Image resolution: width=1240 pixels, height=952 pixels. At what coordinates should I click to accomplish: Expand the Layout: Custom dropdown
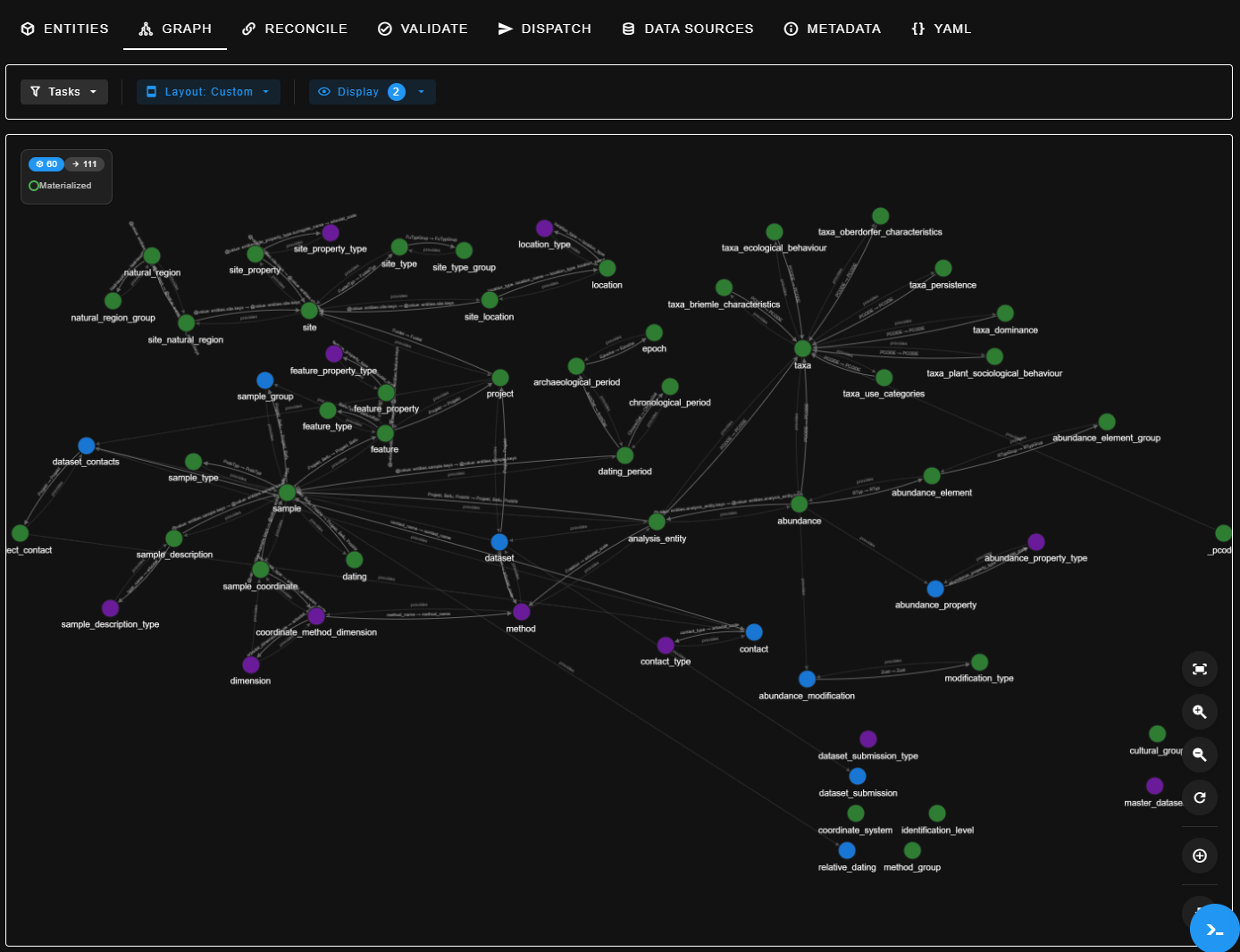tap(208, 92)
